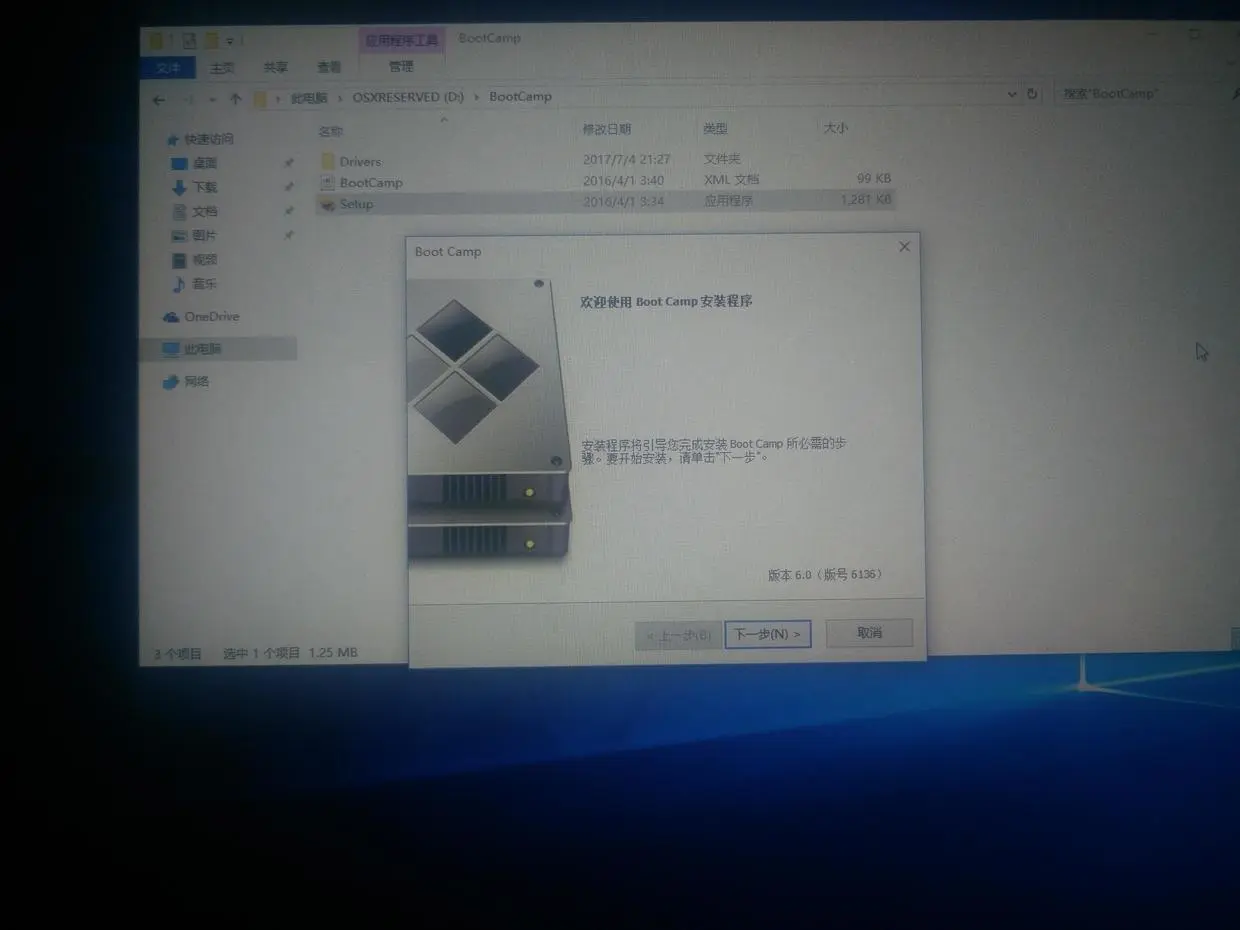This screenshot has height=930, width=1240.
Task: Open 桌面 in quick access
Action: click(x=205, y=163)
